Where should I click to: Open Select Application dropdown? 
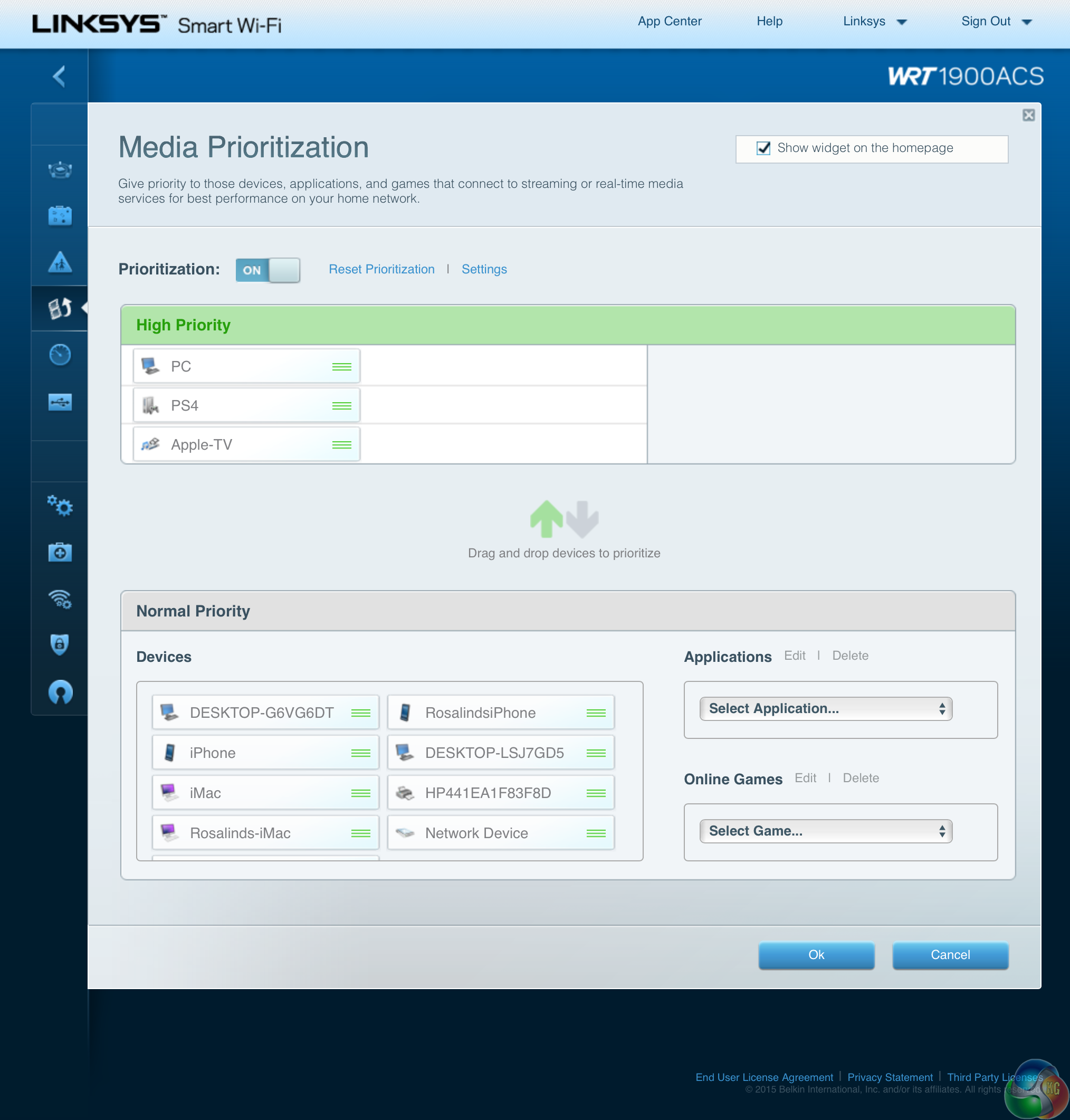pyautogui.click(x=825, y=709)
